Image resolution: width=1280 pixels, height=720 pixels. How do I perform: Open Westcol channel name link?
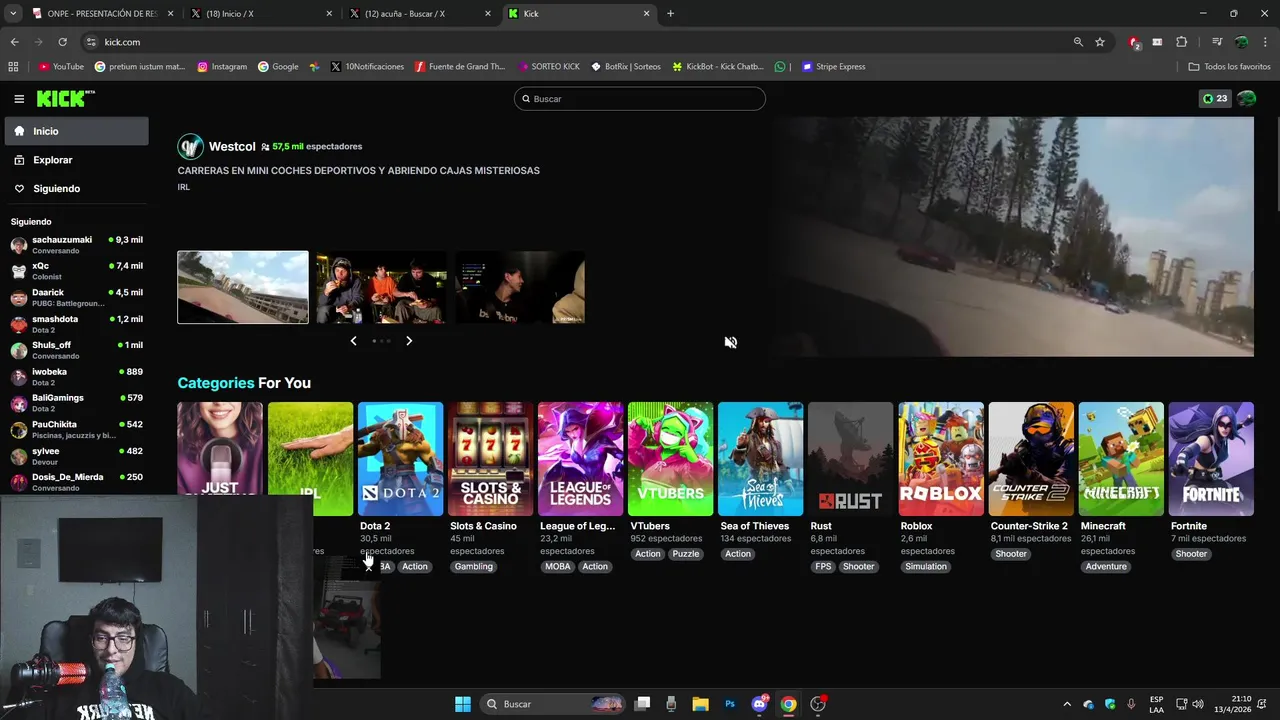click(x=232, y=146)
